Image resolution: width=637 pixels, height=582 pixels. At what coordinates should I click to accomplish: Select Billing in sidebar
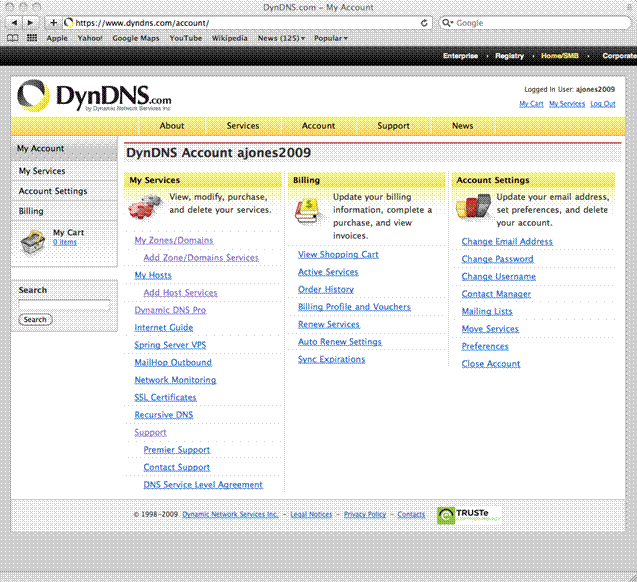(64, 211)
